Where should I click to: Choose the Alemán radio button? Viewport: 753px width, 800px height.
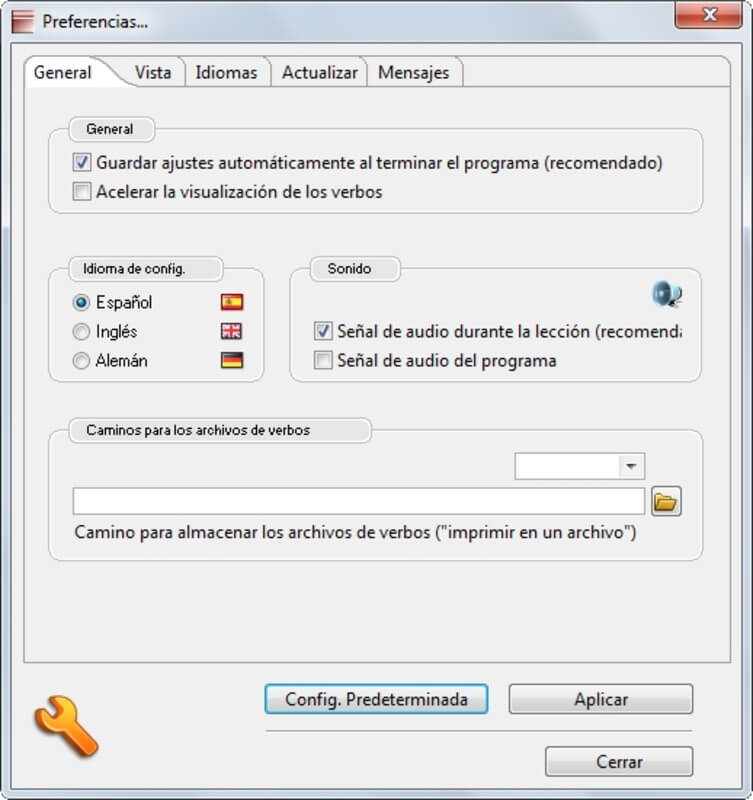pyautogui.click(x=81, y=361)
